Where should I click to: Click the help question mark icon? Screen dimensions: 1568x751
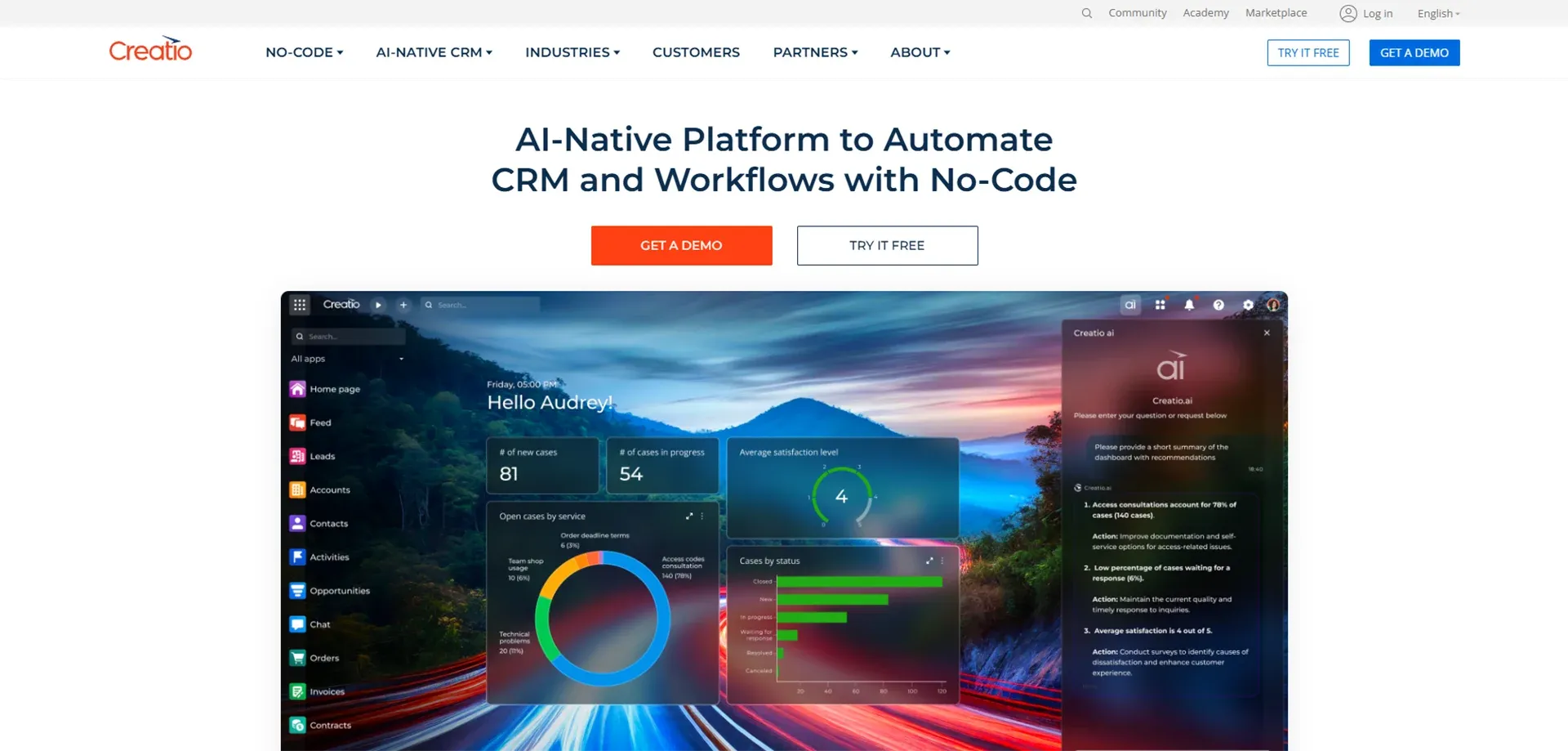[x=1218, y=305]
